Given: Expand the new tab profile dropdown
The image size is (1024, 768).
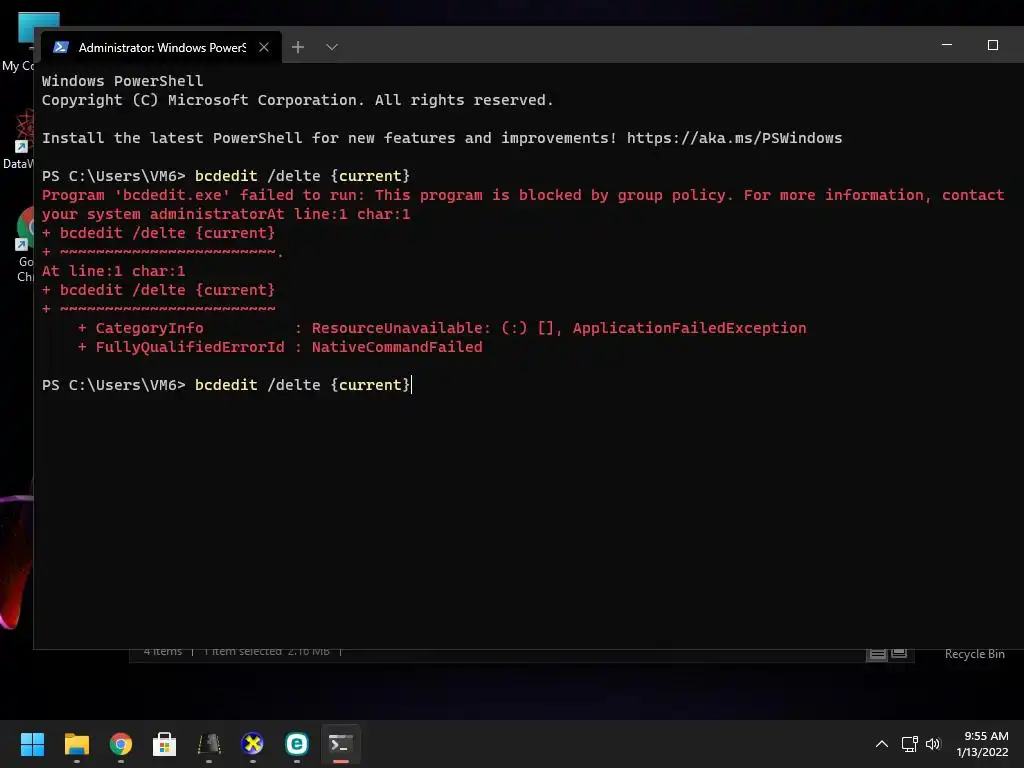Looking at the screenshot, I should [x=332, y=47].
